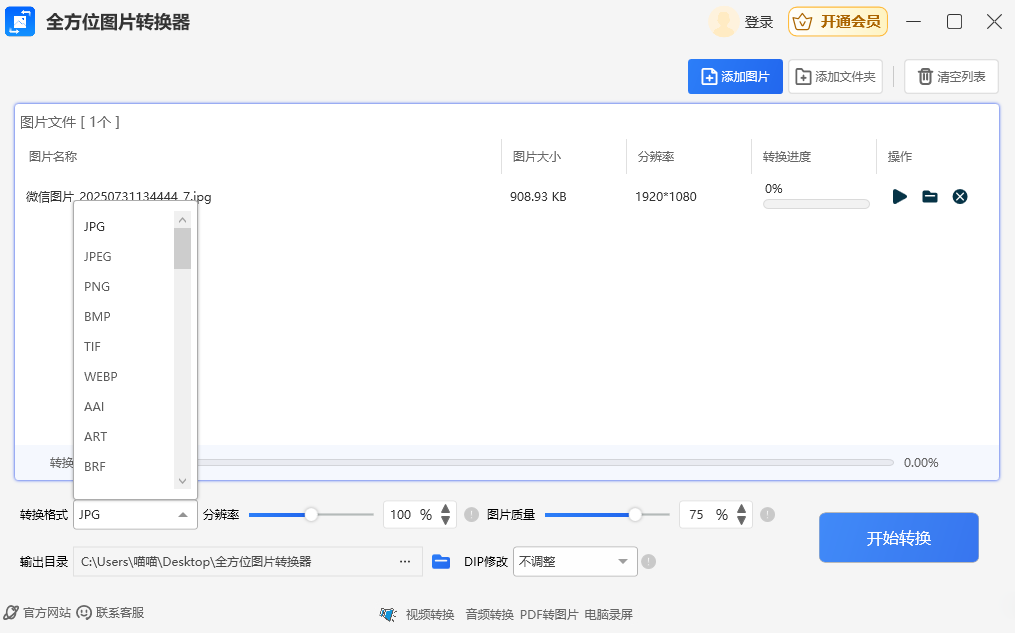This screenshot has height=633, width=1015.
Task: Click the info icon next to DIP修改
Action: click(648, 562)
